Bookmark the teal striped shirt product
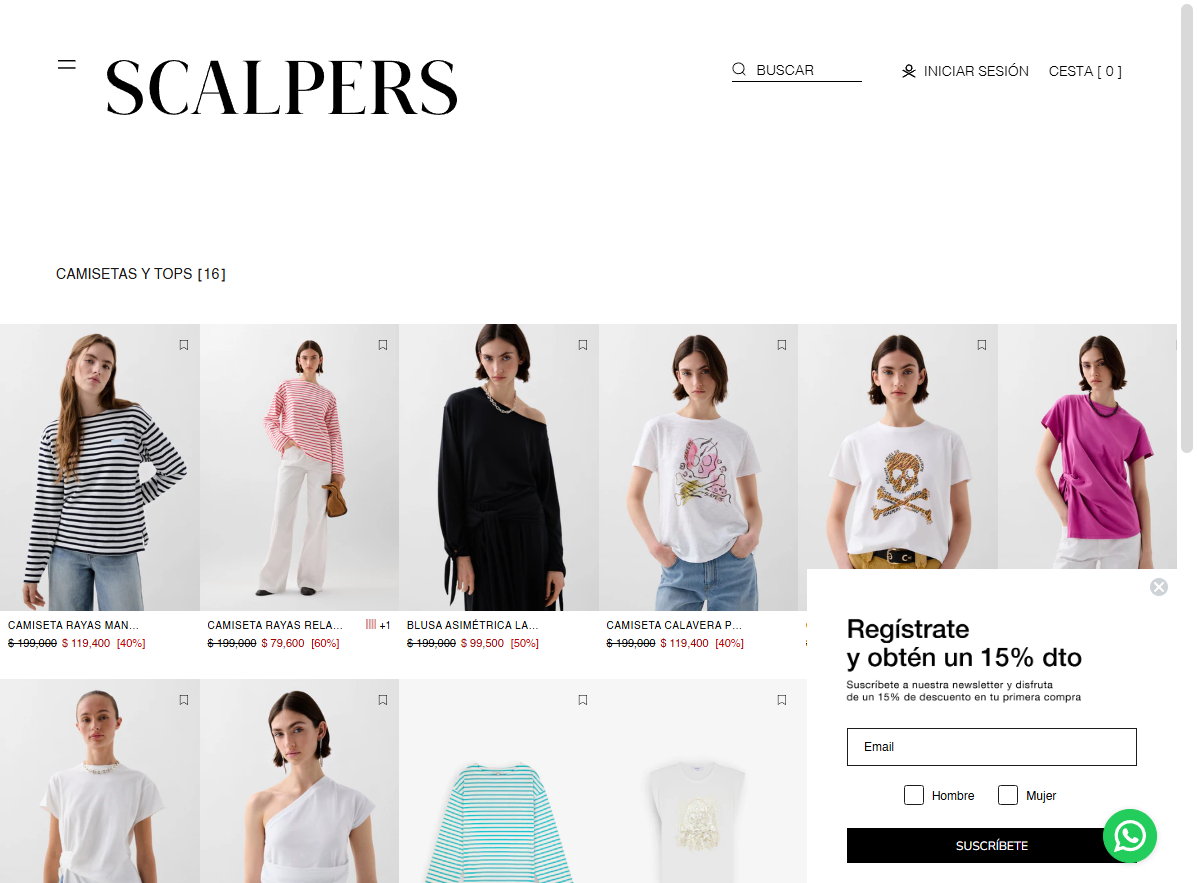This screenshot has width=1197, height=883. [x=583, y=700]
